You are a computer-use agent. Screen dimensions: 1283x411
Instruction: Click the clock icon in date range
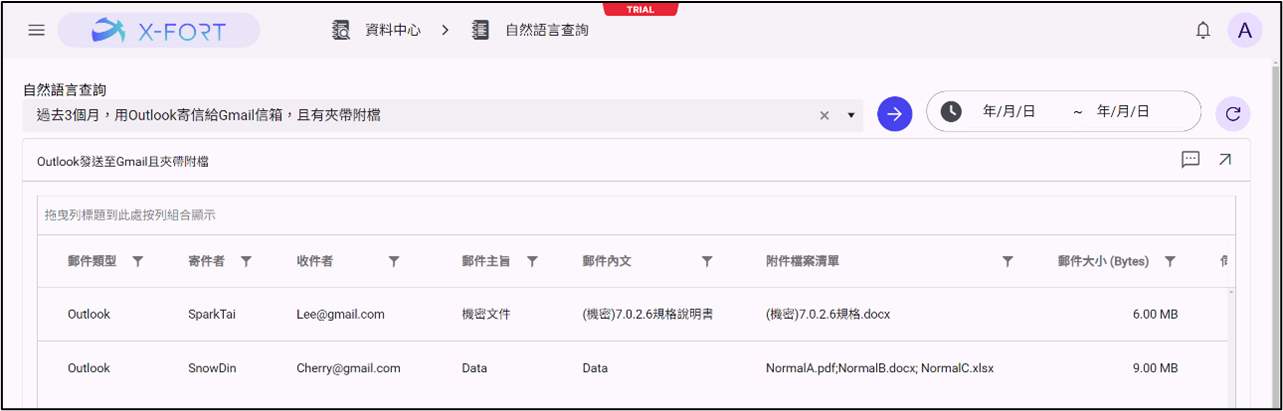(951, 112)
